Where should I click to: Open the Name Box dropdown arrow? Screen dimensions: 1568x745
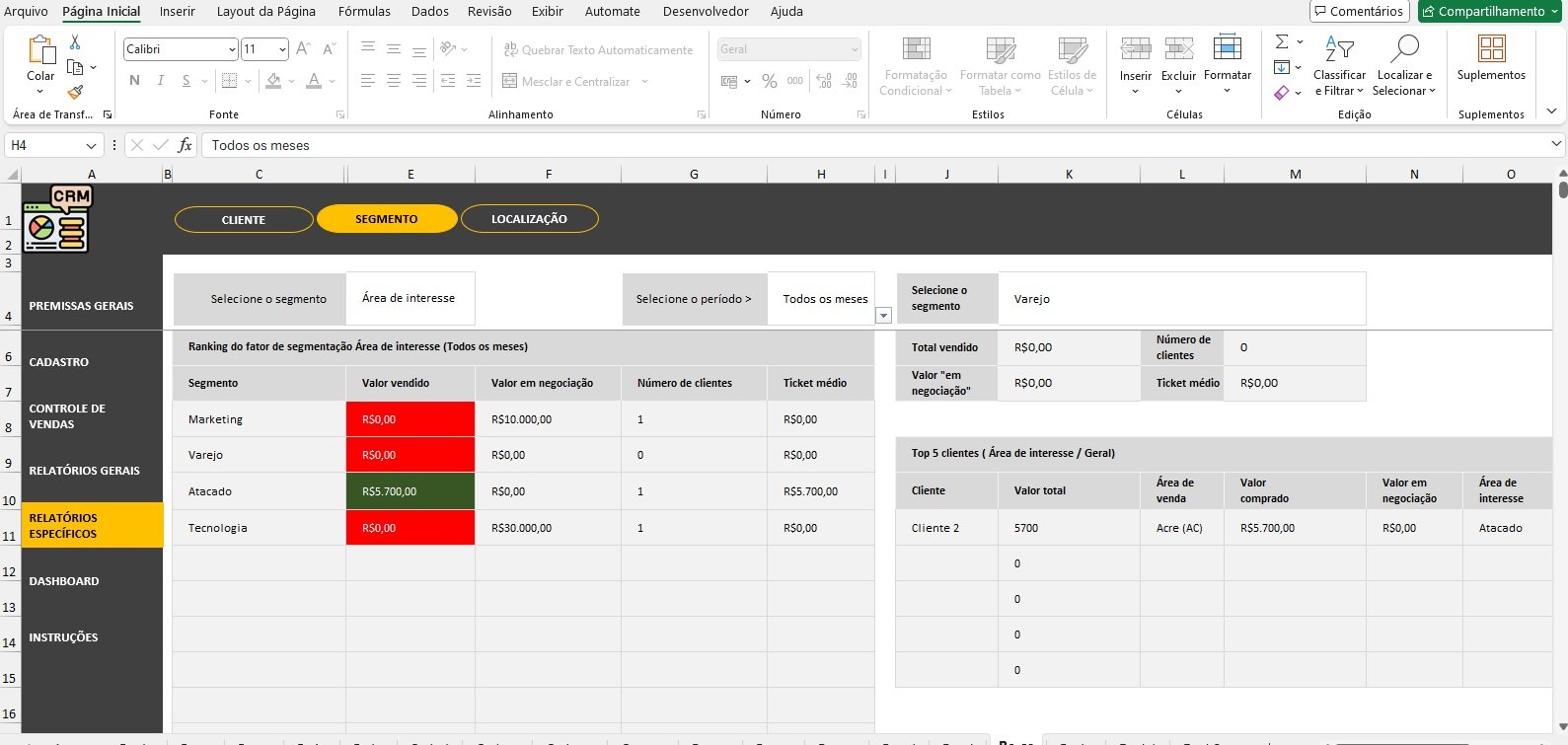[92, 146]
